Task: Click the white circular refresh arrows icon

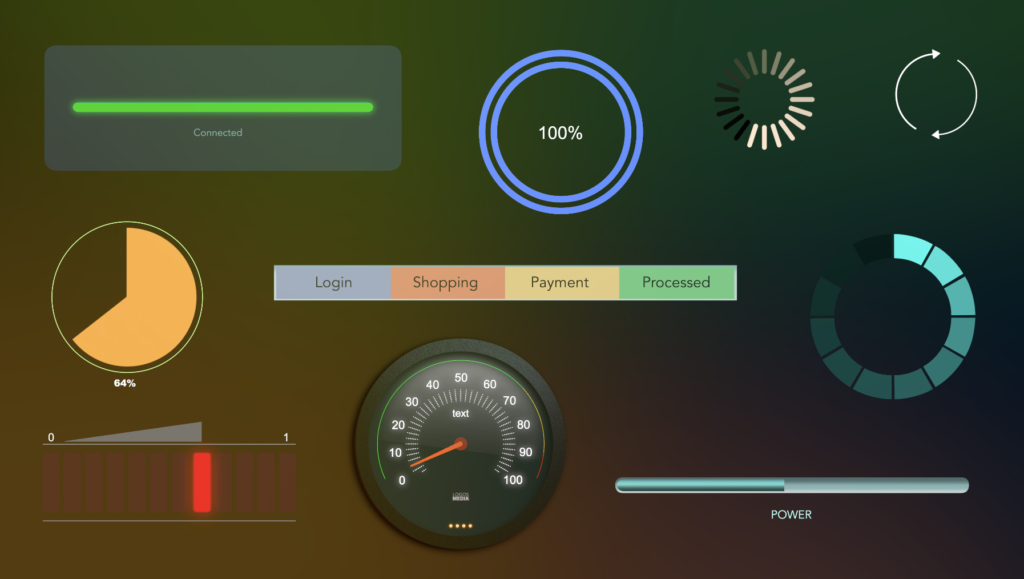Action: [x=936, y=94]
